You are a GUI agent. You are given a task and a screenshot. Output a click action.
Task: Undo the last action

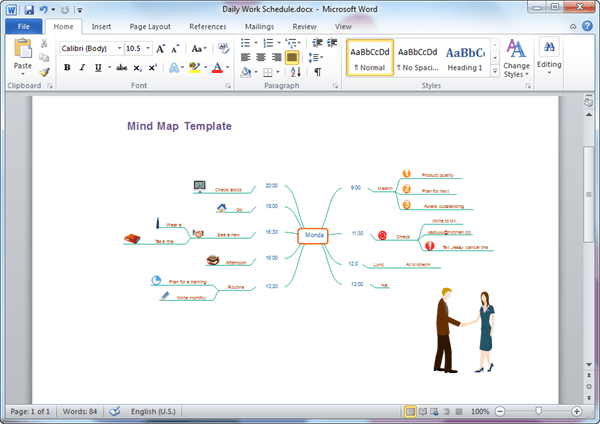pos(43,10)
